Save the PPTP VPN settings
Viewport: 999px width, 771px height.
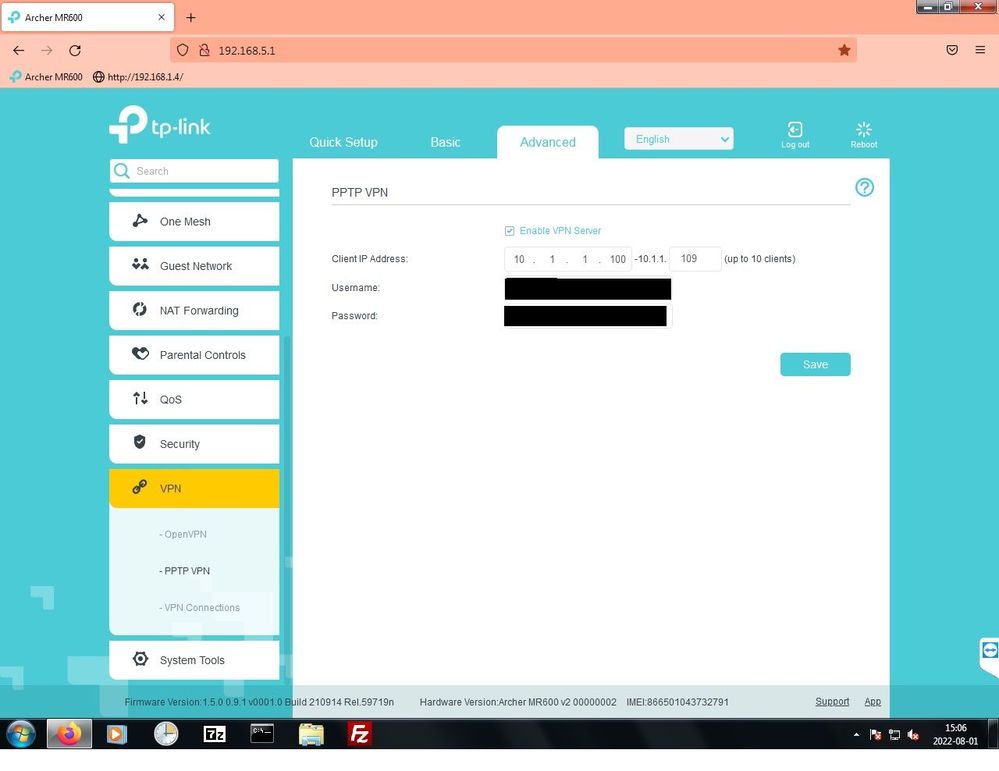(x=815, y=365)
